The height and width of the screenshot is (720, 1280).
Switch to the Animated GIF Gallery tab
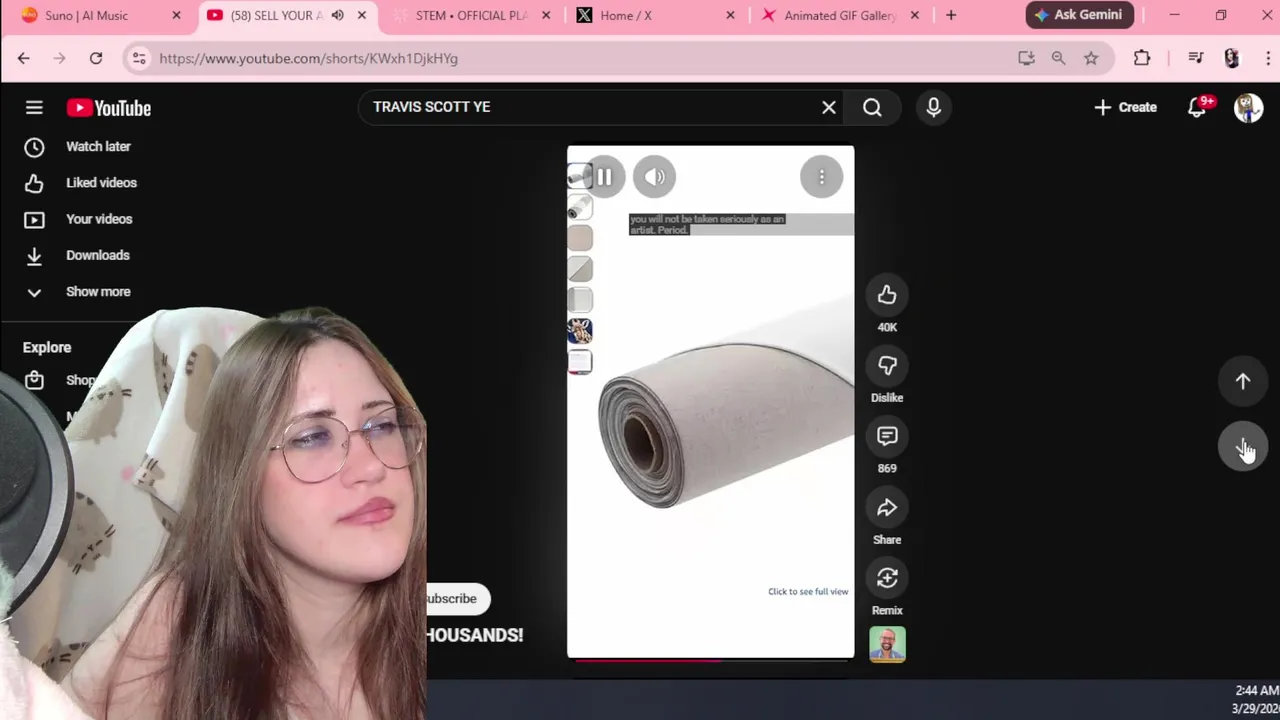pos(840,15)
